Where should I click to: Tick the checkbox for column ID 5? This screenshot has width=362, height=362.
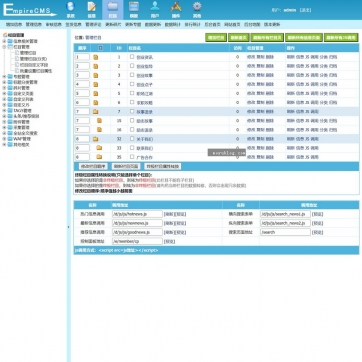click(132, 93)
